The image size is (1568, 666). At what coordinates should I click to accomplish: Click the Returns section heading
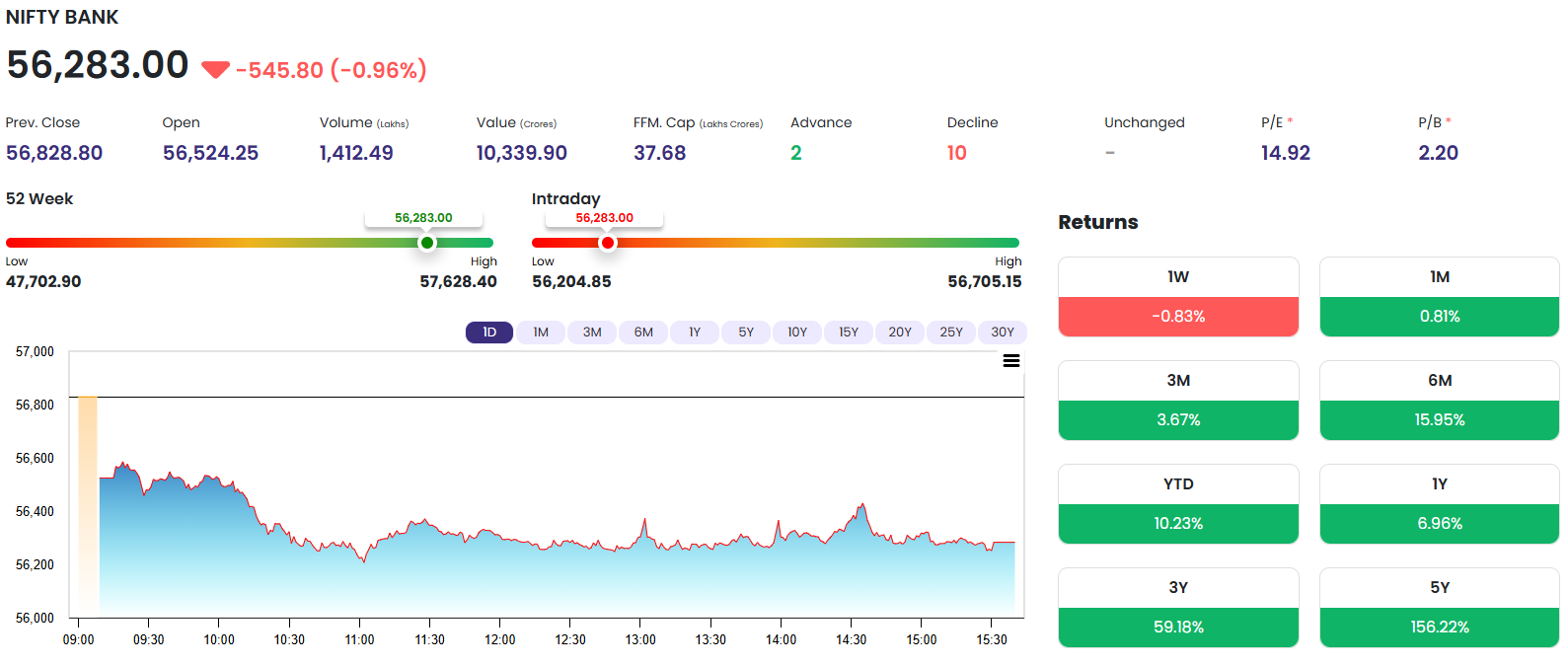pos(1098,222)
